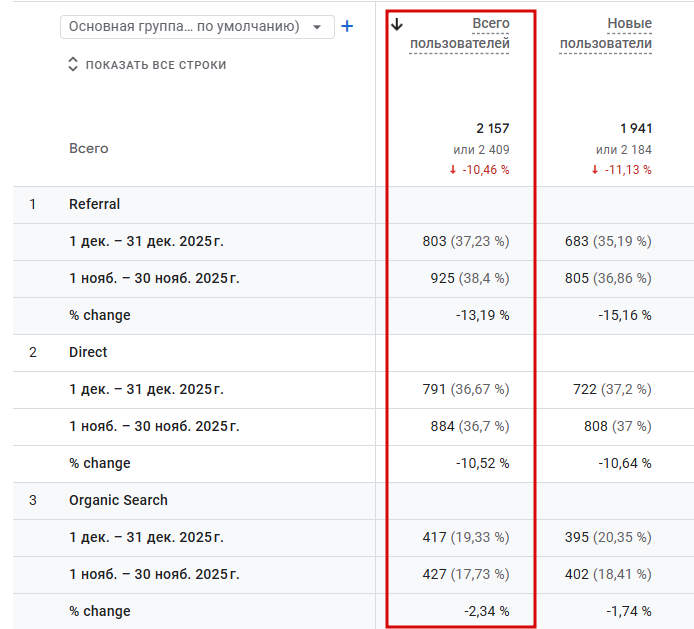Screen dimensions: 694x629
Task: Click the blue plus add dimension icon
Action: pos(347,27)
